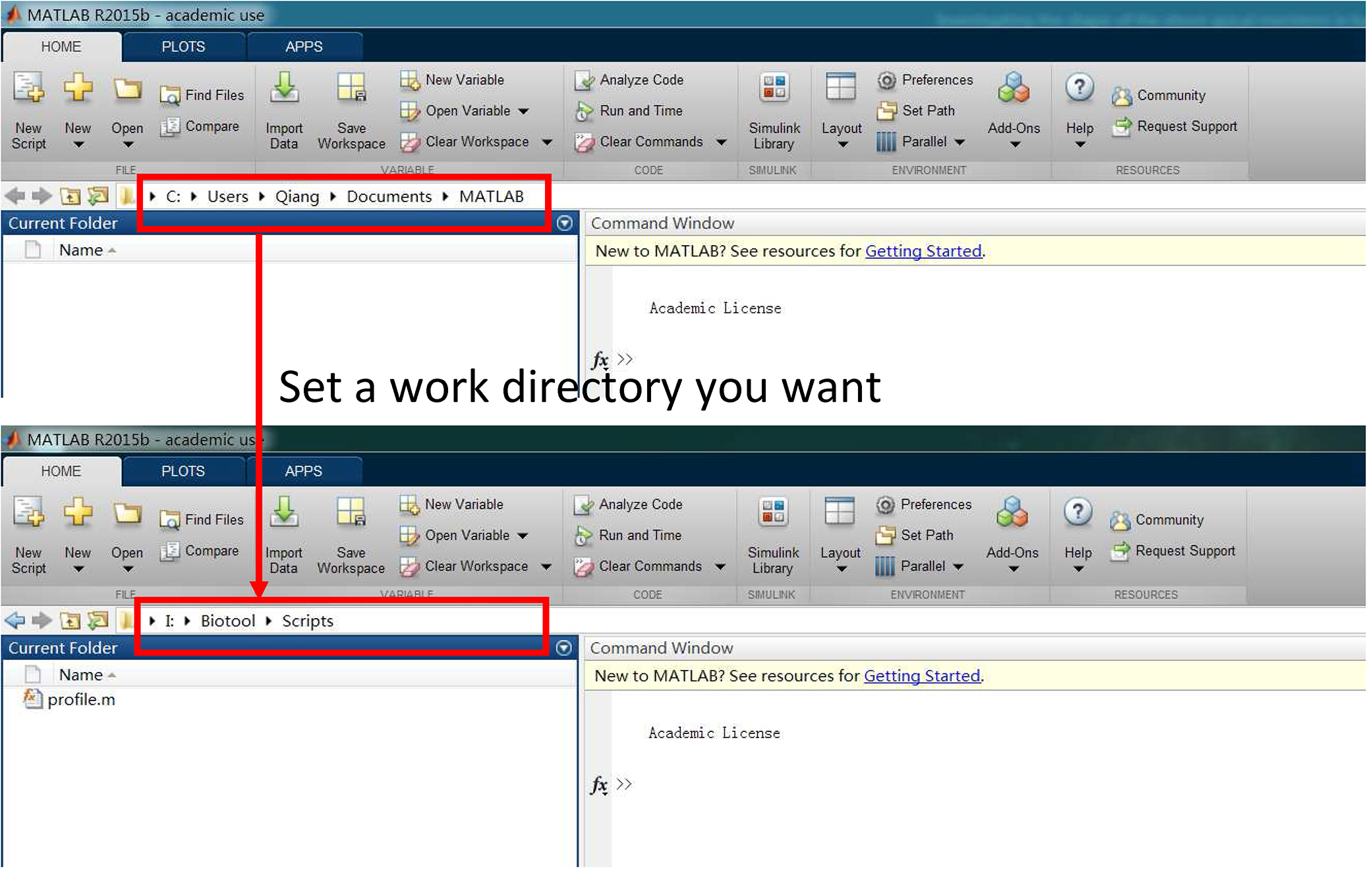Open Current Folder panel menu in bottom window

(x=563, y=648)
